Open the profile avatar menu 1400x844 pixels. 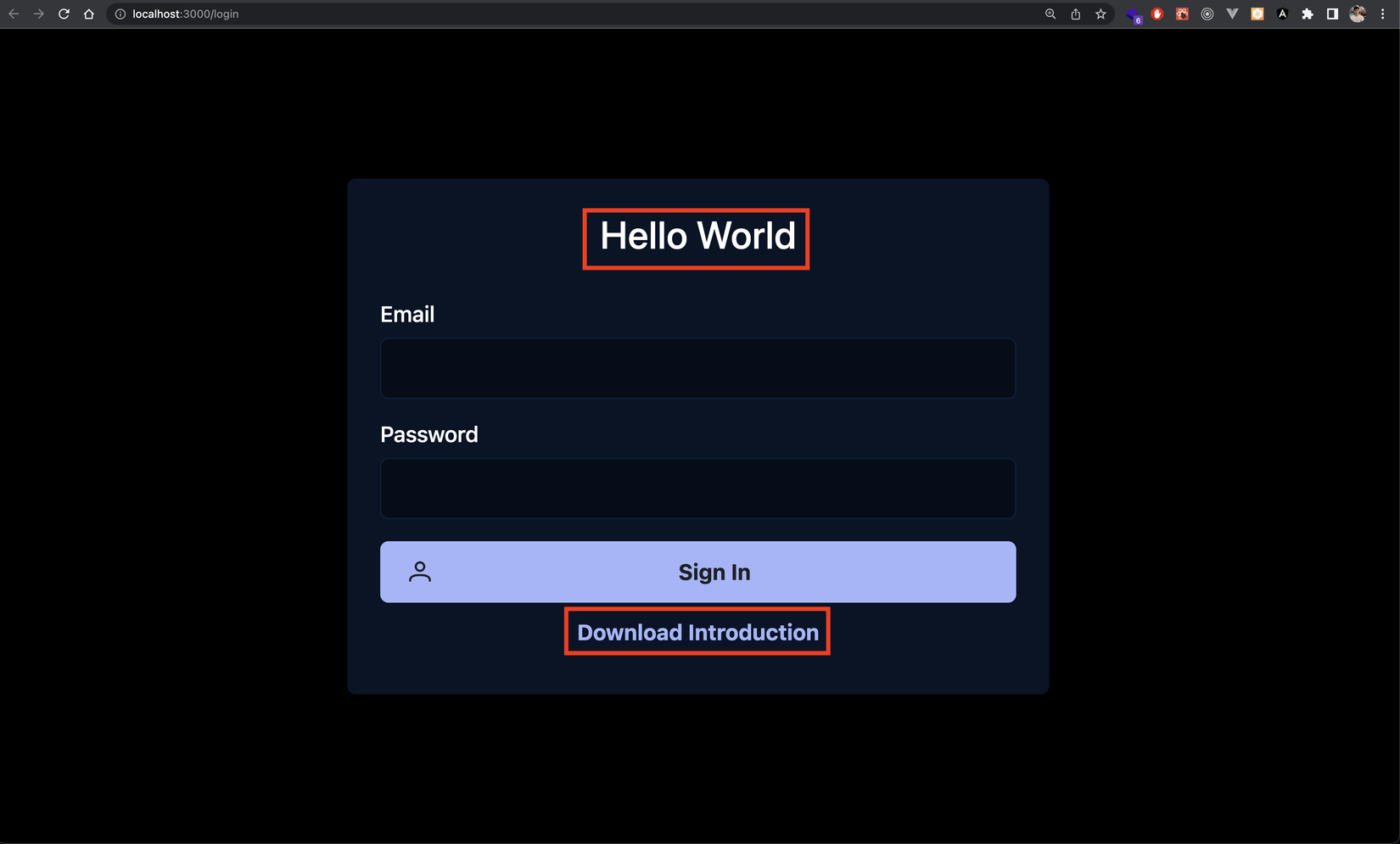click(x=1358, y=14)
